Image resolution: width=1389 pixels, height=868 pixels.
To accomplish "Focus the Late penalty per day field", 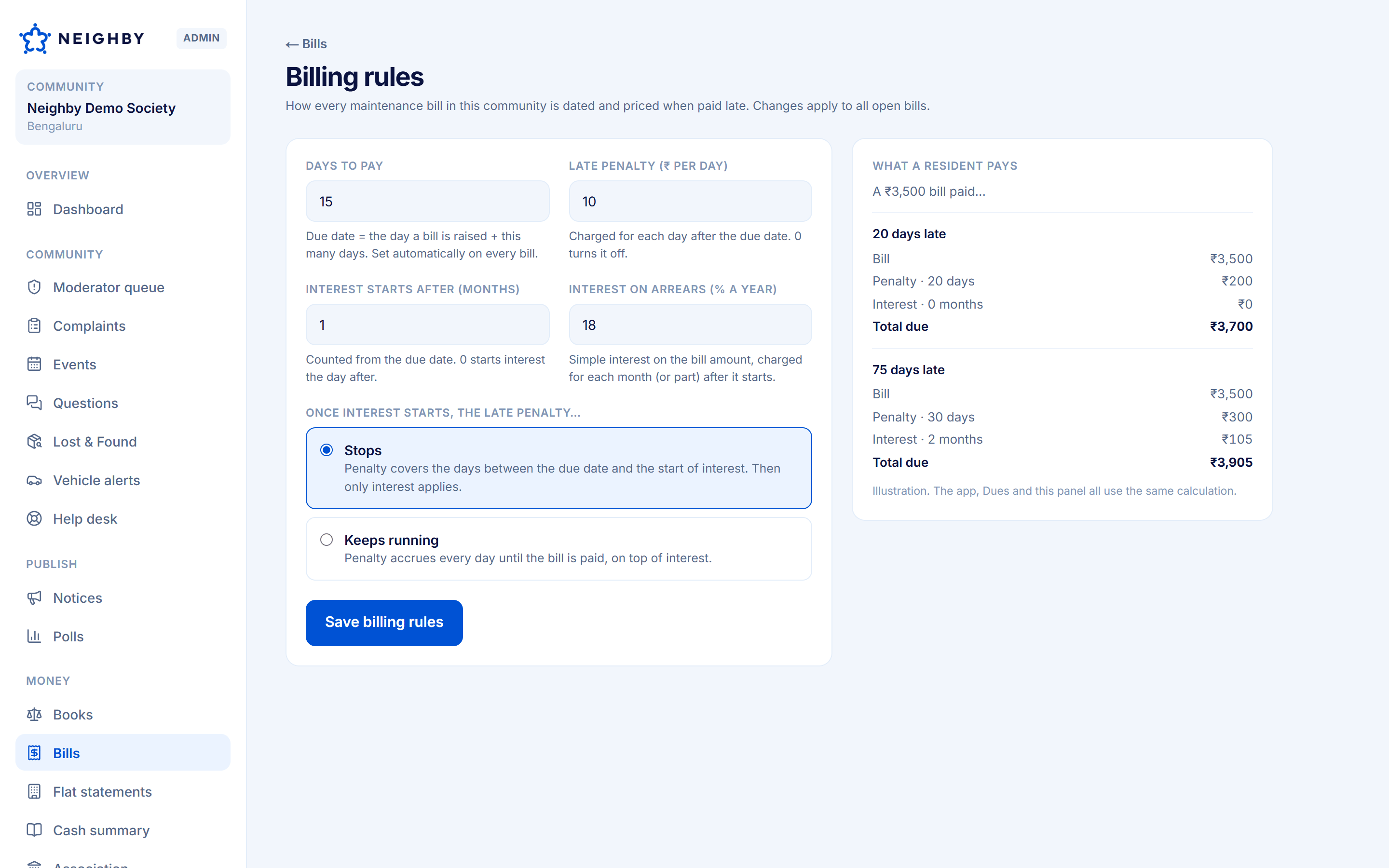I will 690,201.
